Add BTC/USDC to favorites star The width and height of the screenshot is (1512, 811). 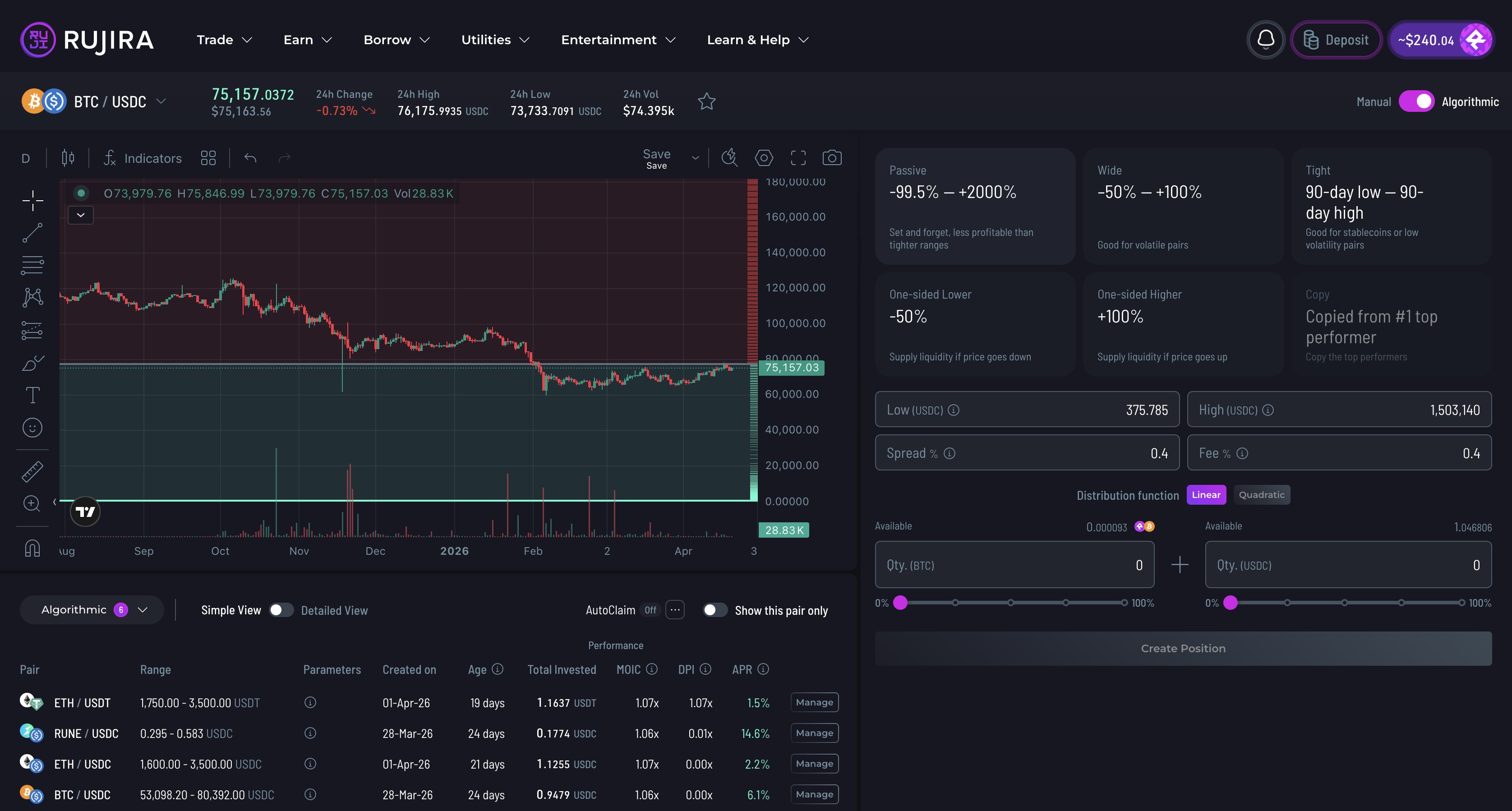coord(707,101)
